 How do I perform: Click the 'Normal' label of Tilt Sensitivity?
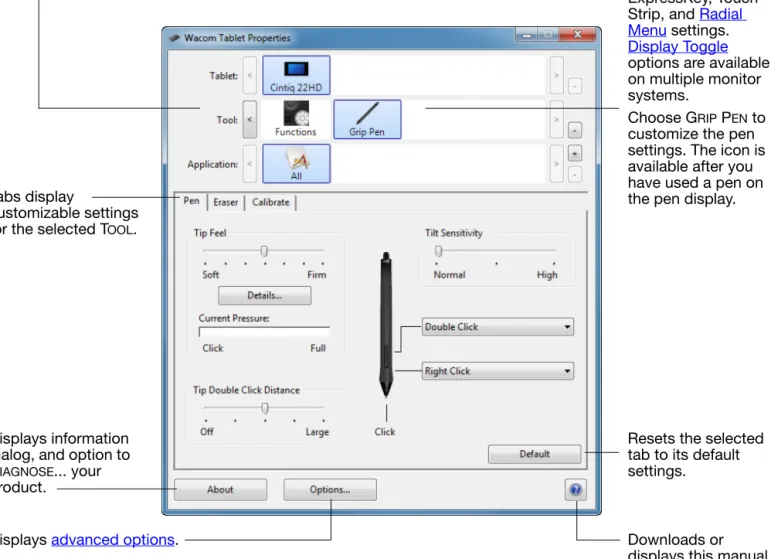[449, 275]
